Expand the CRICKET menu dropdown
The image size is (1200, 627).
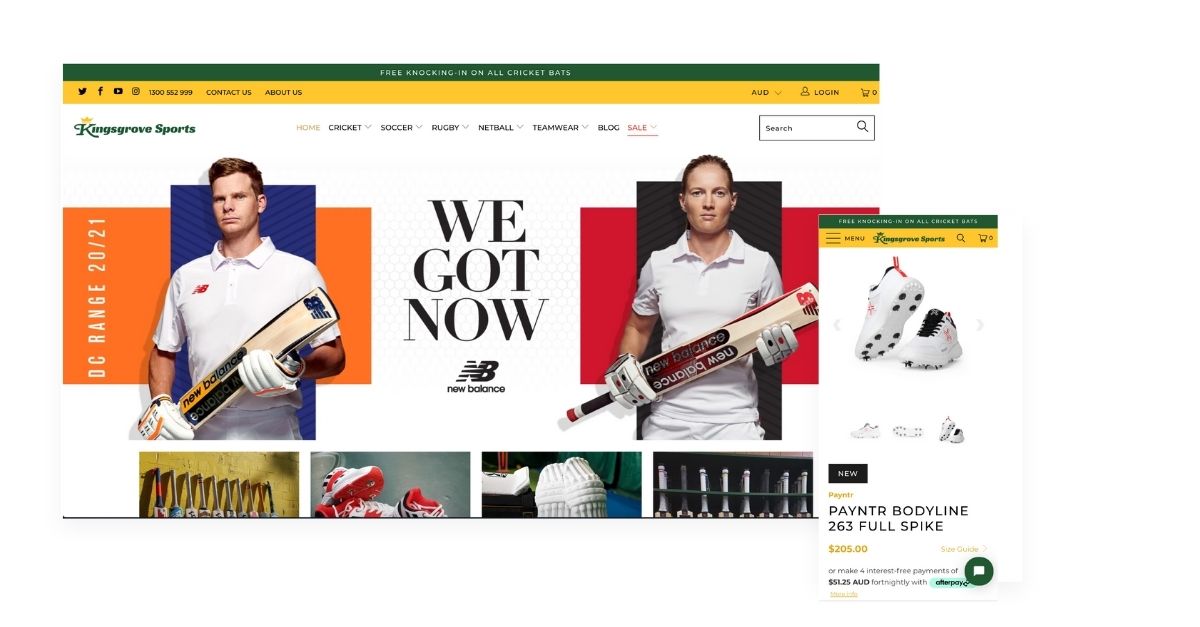(x=350, y=128)
